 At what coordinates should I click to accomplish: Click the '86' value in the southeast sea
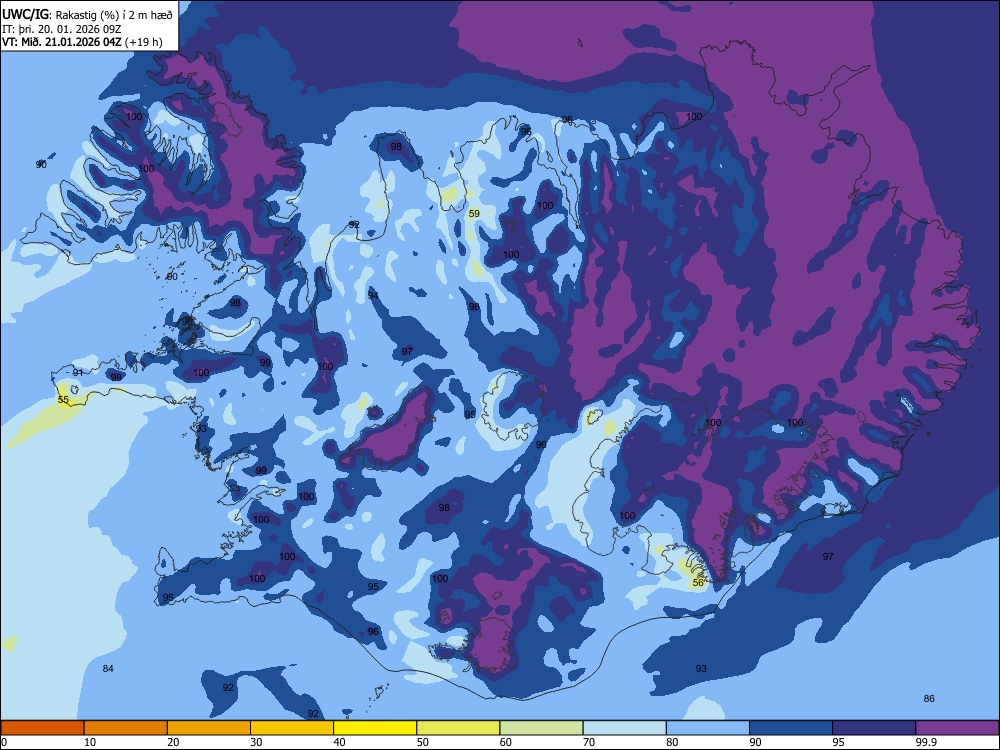(929, 698)
